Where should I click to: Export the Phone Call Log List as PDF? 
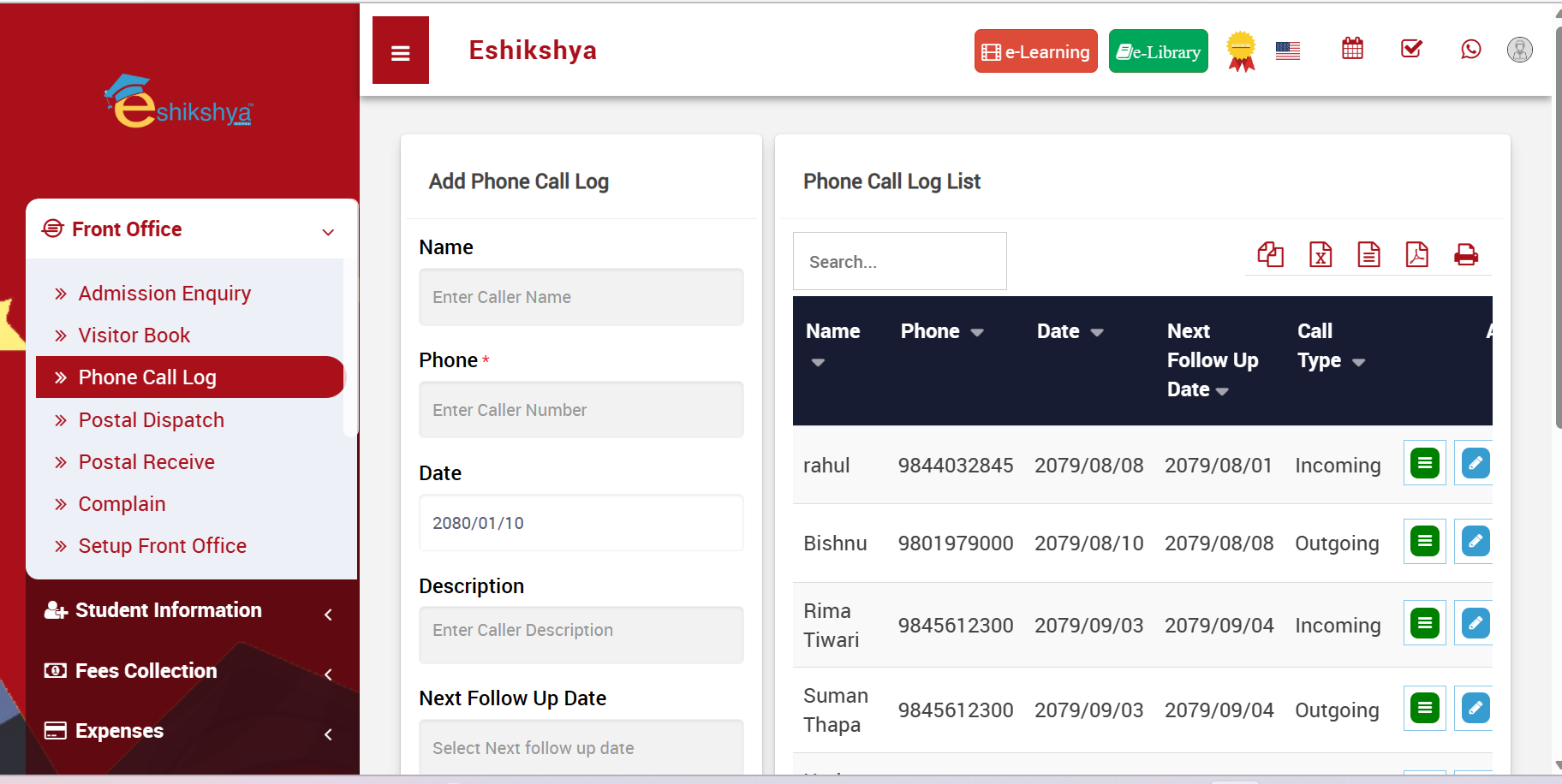click(x=1417, y=254)
